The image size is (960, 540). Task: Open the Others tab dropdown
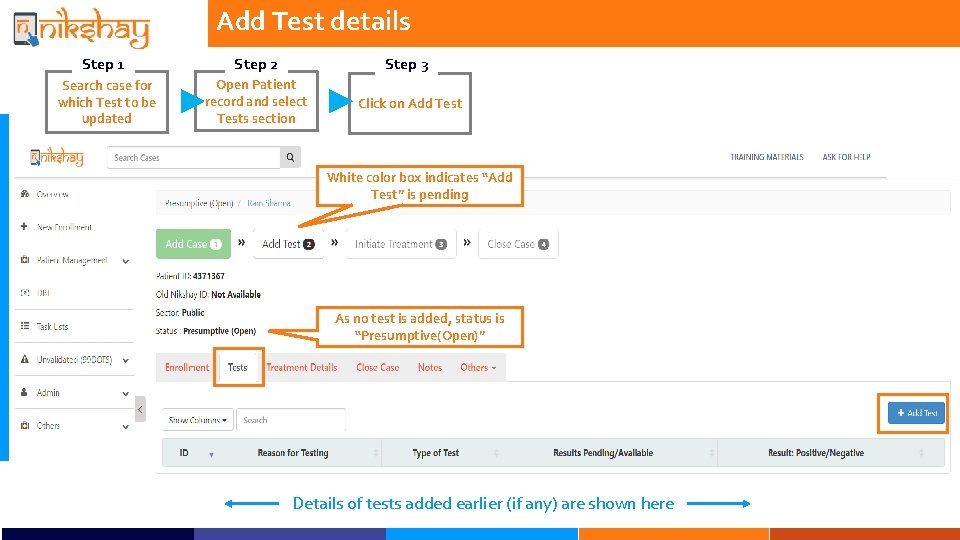point(478,367)
